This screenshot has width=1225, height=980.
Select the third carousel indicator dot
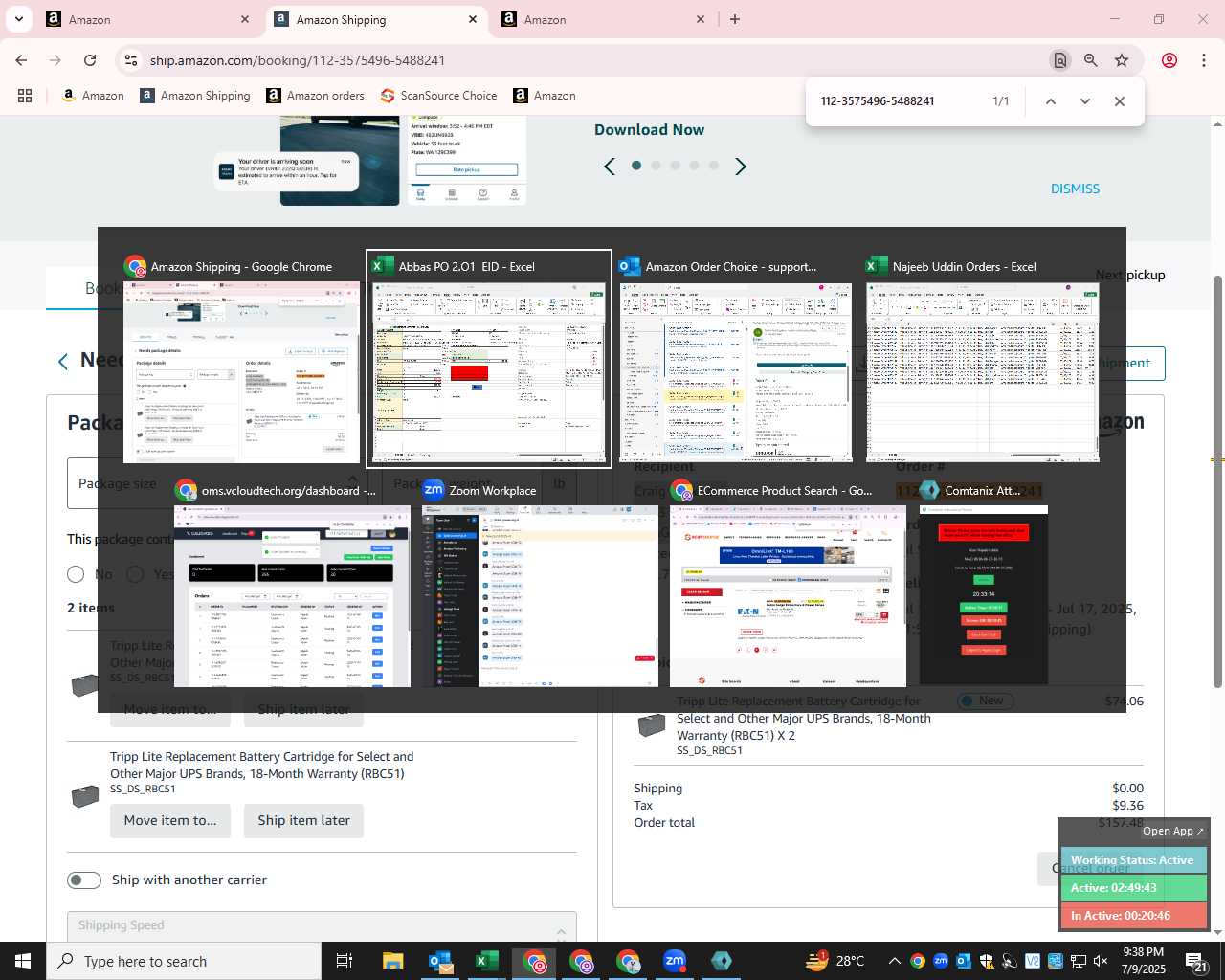point(675,166)
